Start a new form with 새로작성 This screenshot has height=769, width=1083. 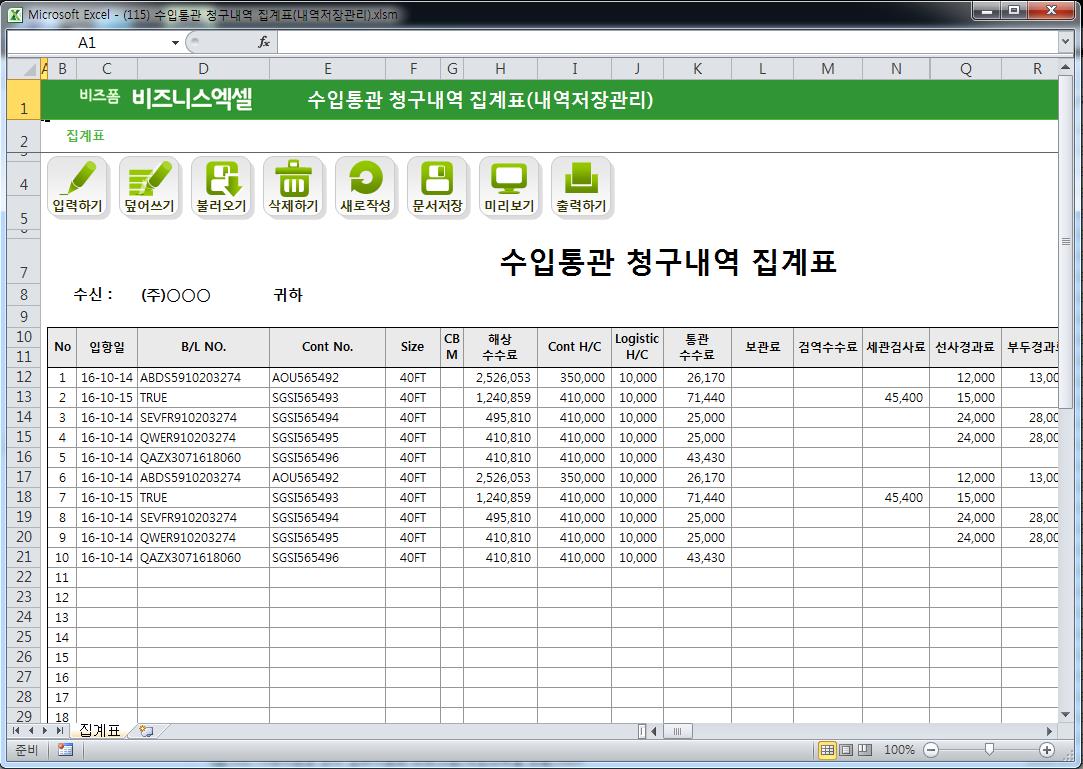click(365, 187)
